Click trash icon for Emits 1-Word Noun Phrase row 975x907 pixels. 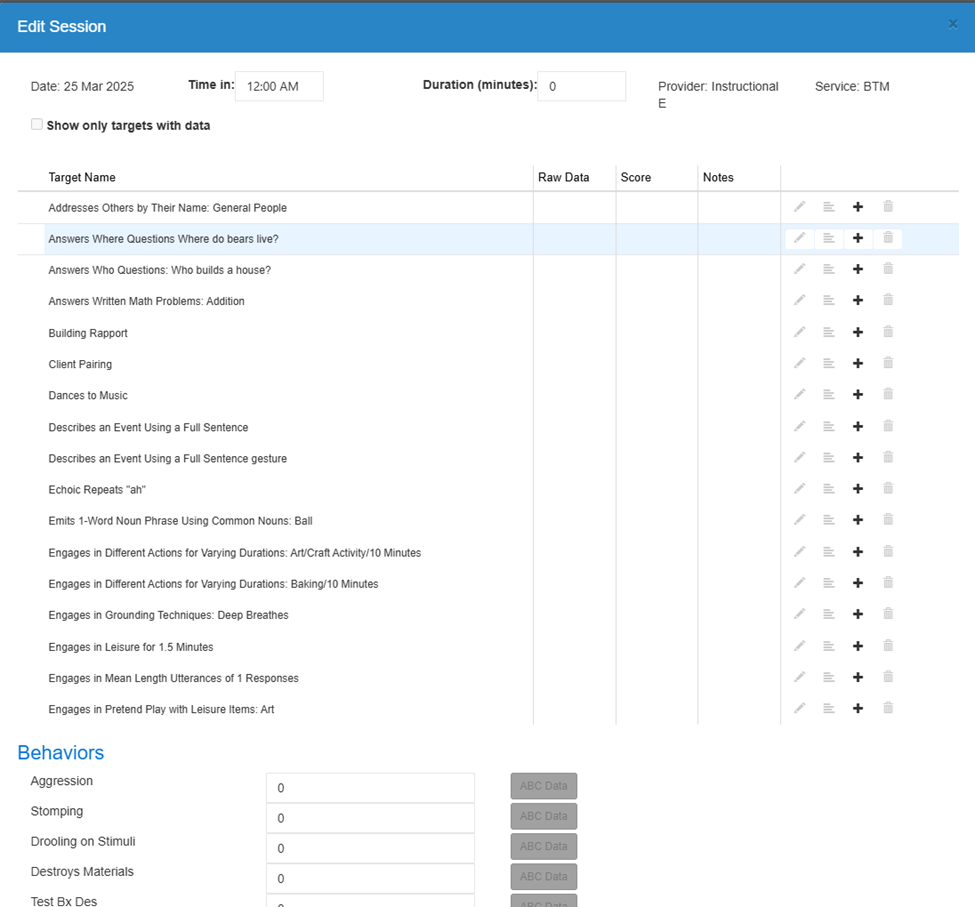[x=888, y=520]
